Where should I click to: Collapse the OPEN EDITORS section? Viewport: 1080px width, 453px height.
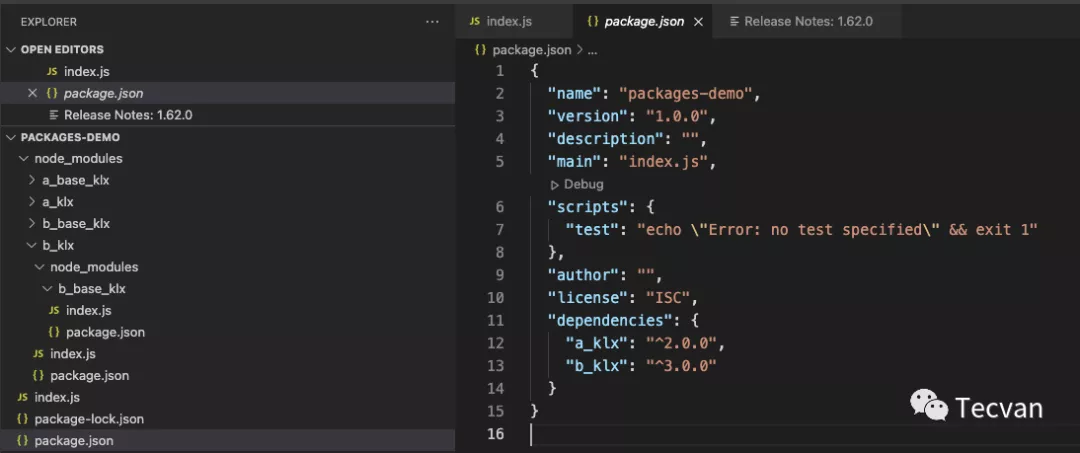pos(11,49)
